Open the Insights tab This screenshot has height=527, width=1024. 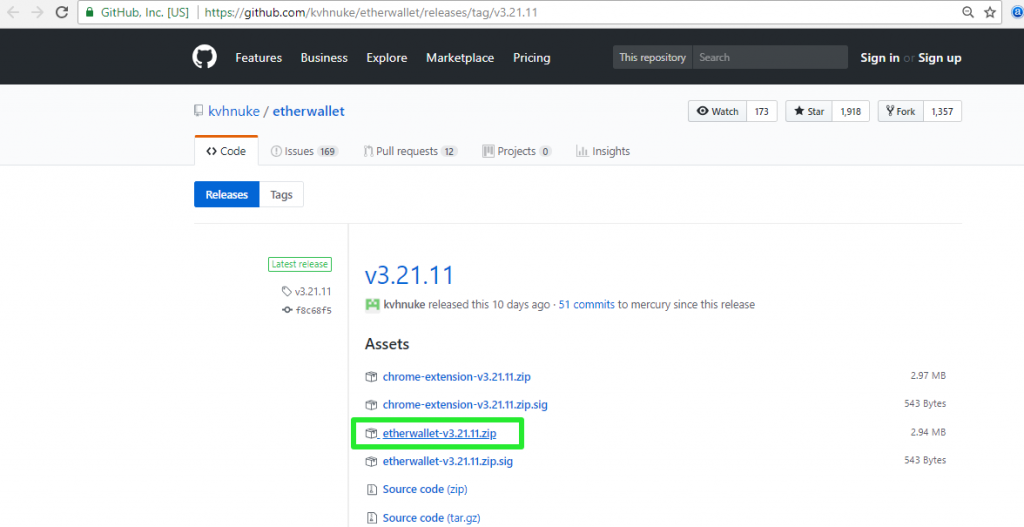(603, 151)
